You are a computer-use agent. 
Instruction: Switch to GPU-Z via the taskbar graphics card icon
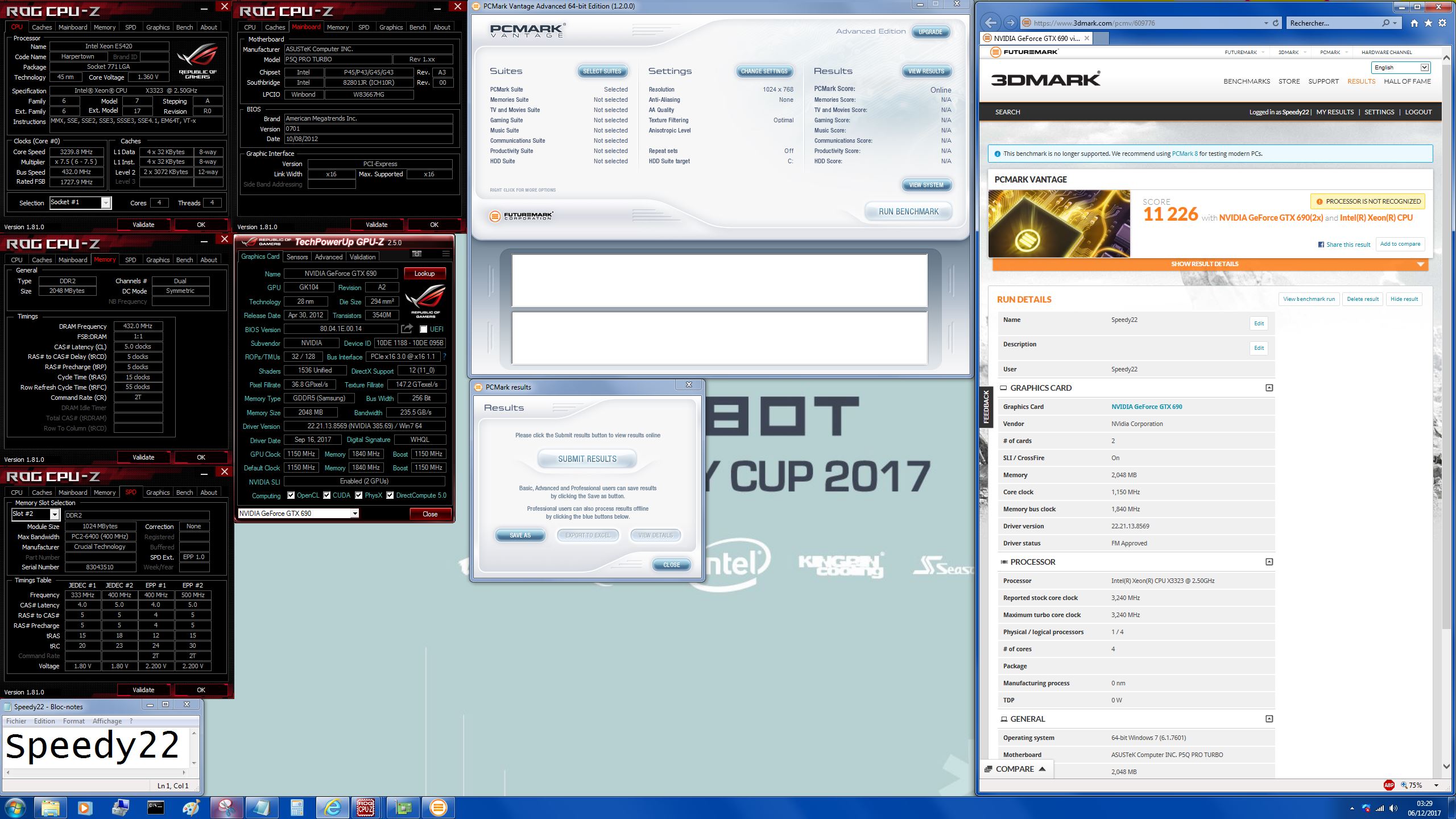(403, 808)
